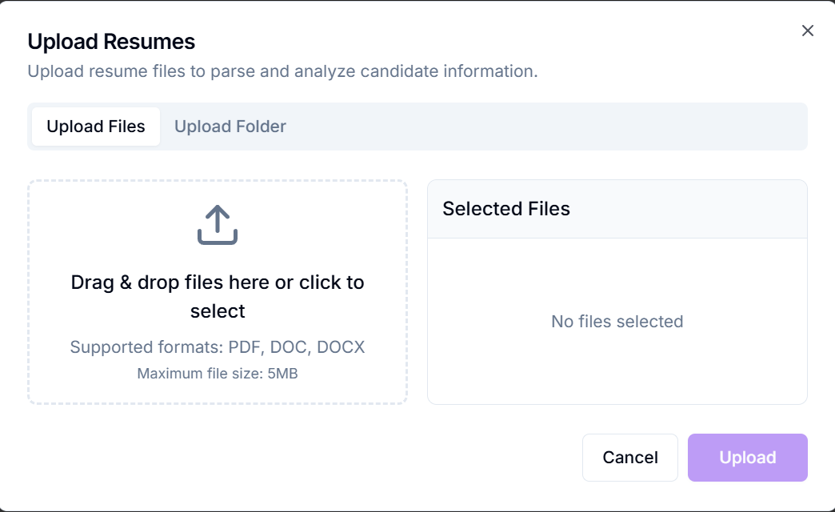Click the Selected Files panel header

[x=506, y=209]
